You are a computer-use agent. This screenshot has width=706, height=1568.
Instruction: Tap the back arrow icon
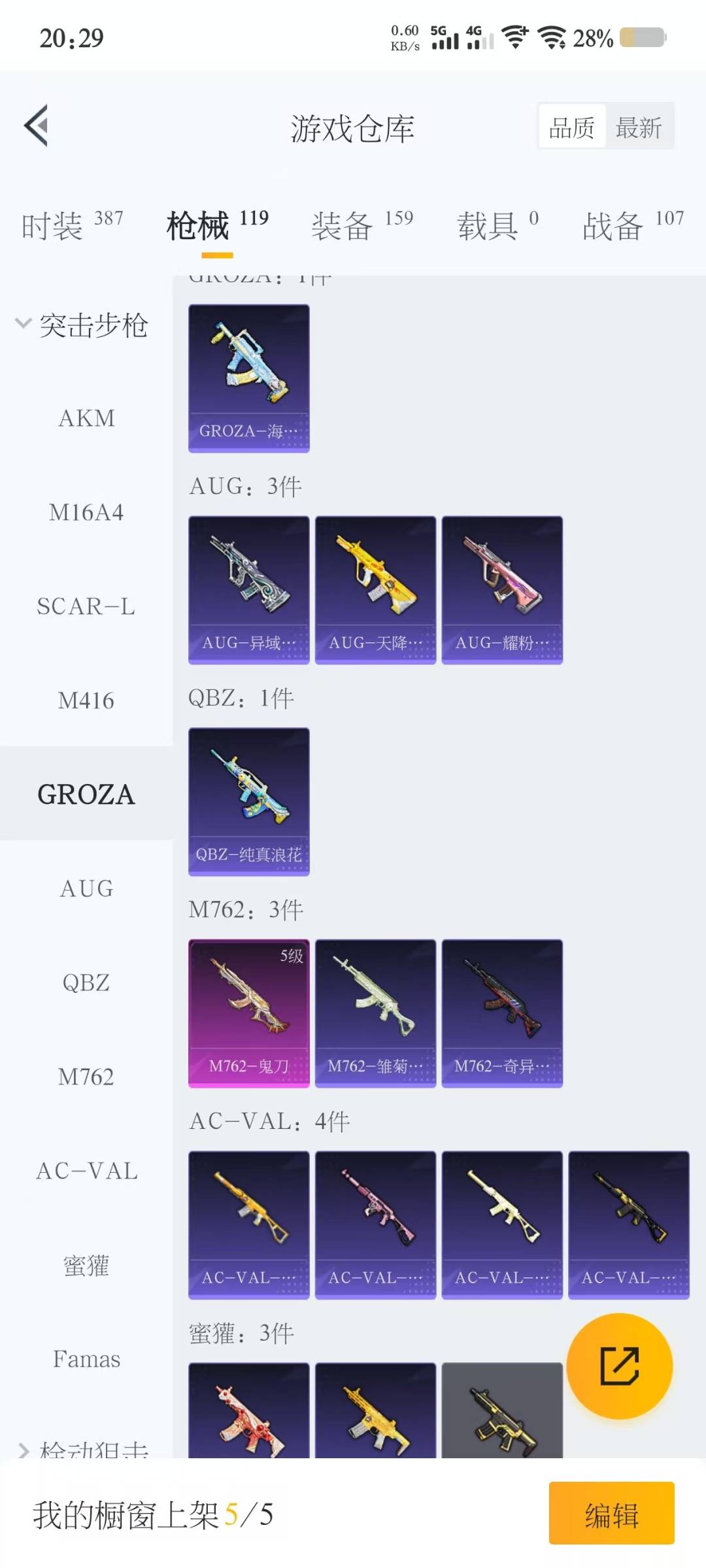click(37, 125)
